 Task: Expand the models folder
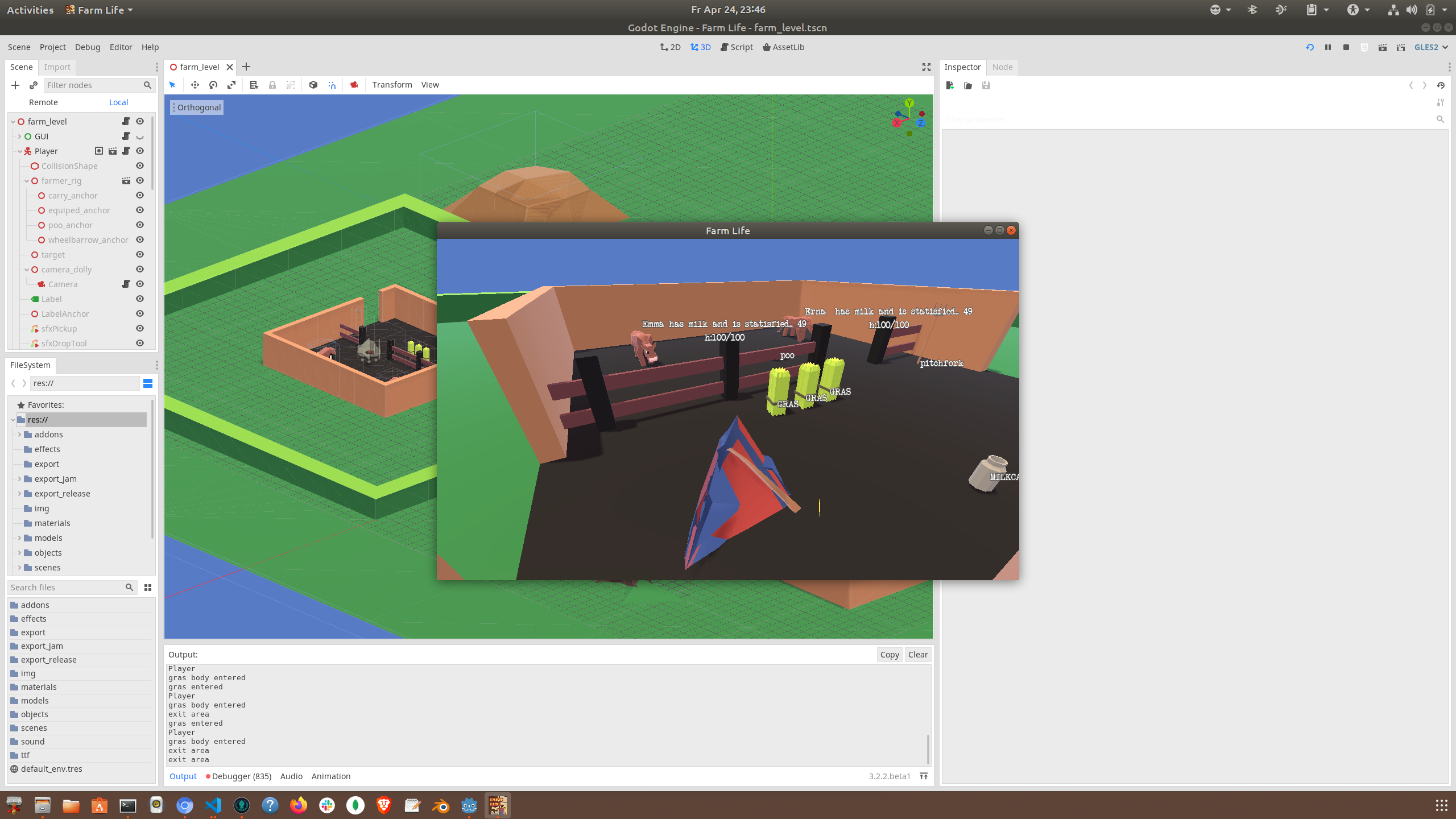coord(20,538)
